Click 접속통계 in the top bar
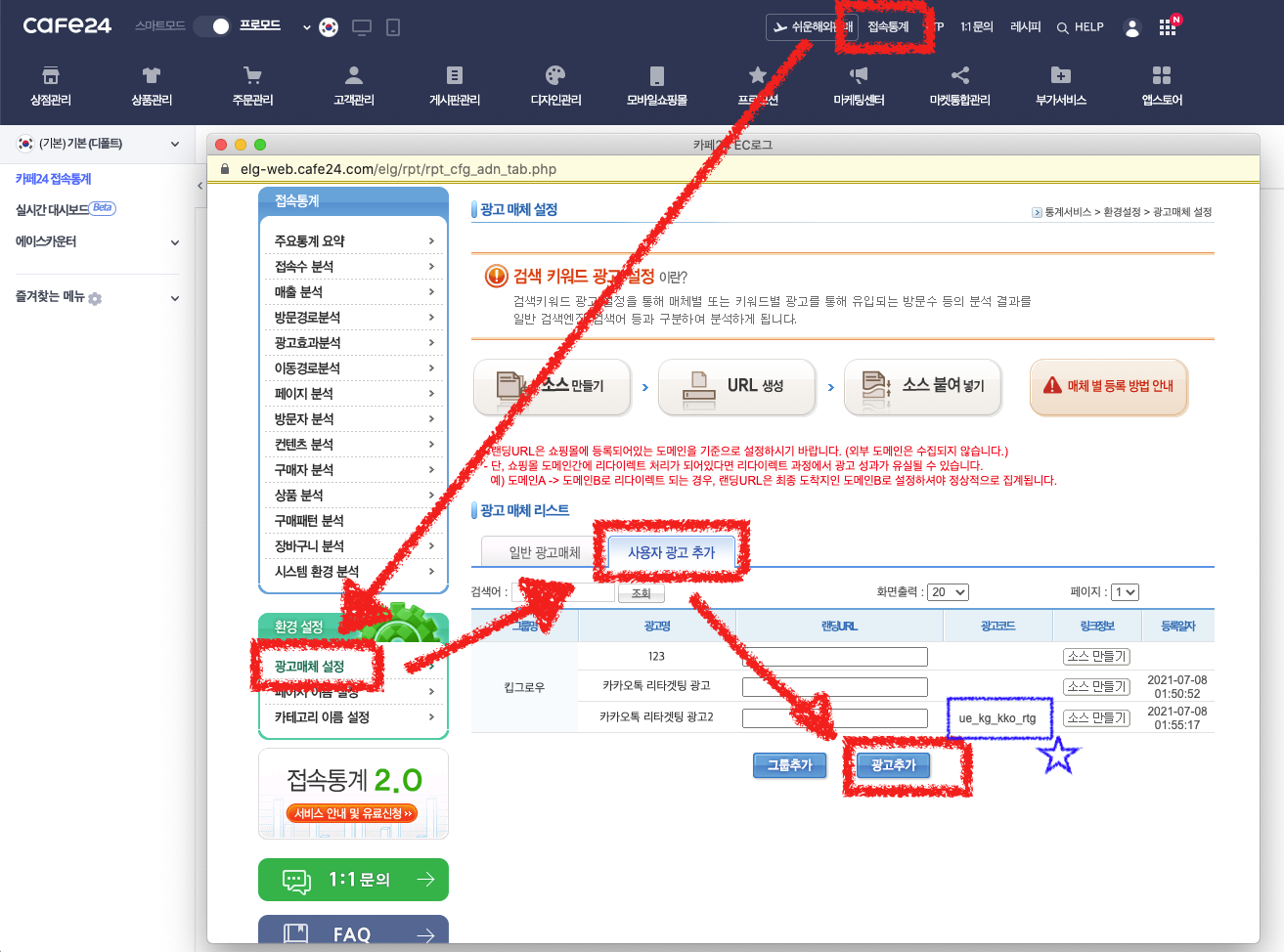This screenshot has height=952, width=1284. [x=888, y=27]
